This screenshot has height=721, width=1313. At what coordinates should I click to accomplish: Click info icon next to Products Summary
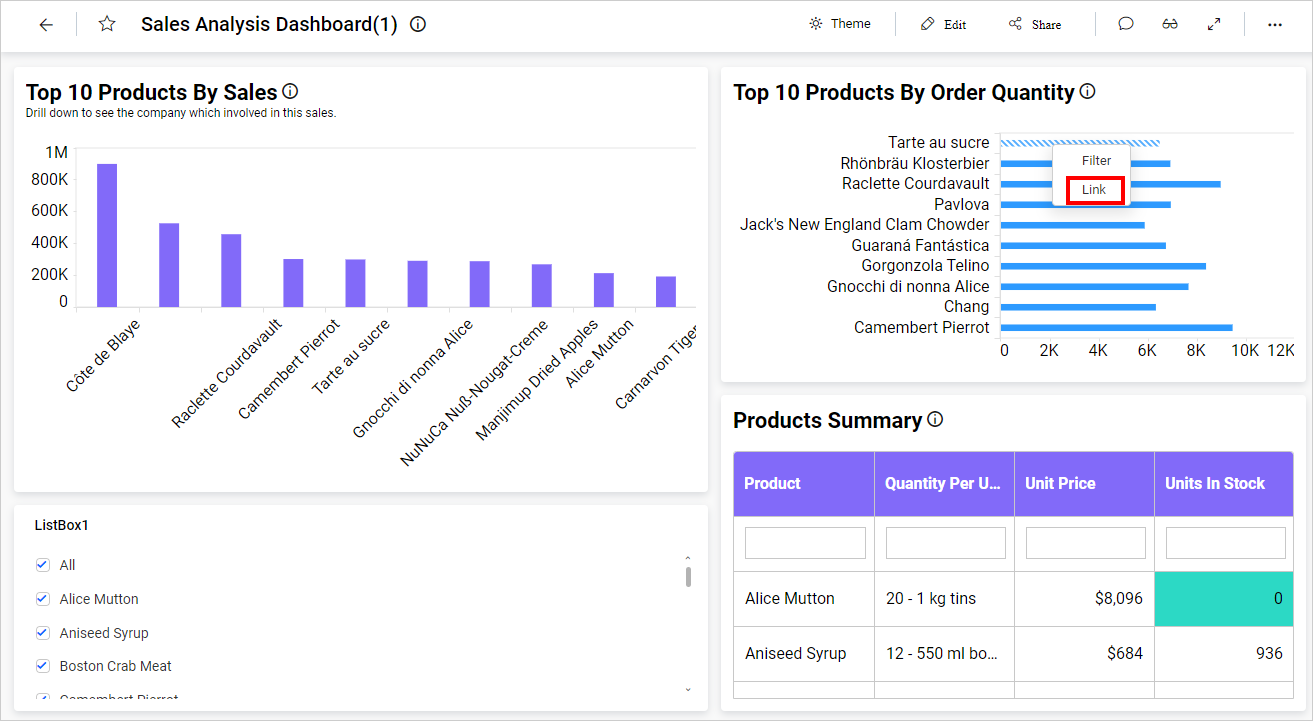click(x=935, y=420)
